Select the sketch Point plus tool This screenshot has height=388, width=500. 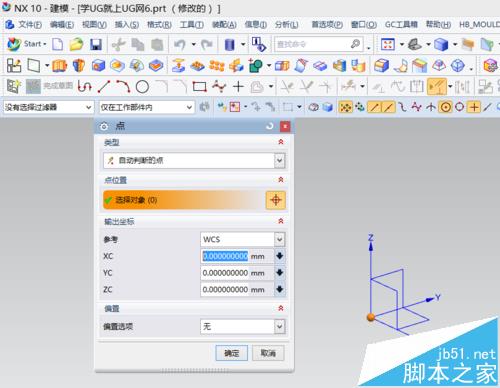[238, 87]
